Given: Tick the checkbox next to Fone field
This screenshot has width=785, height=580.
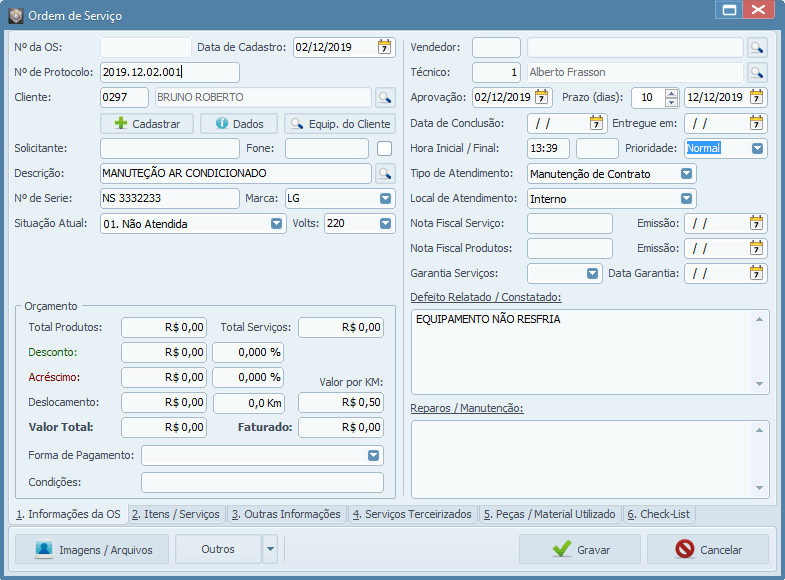Looking at the screenshot, I should coord(384,149).
